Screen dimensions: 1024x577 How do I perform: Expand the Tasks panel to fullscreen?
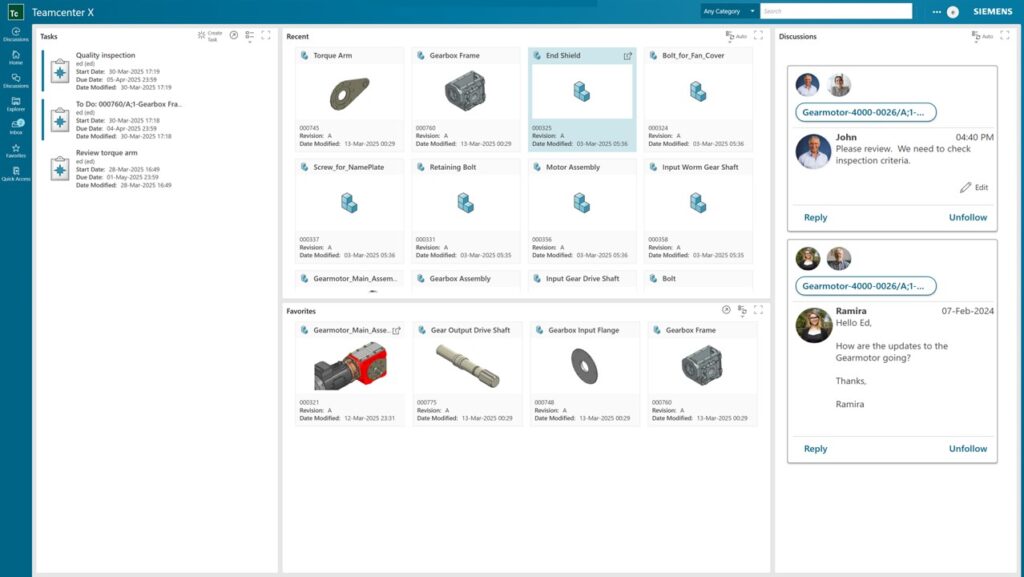click(x=264, y=35)
